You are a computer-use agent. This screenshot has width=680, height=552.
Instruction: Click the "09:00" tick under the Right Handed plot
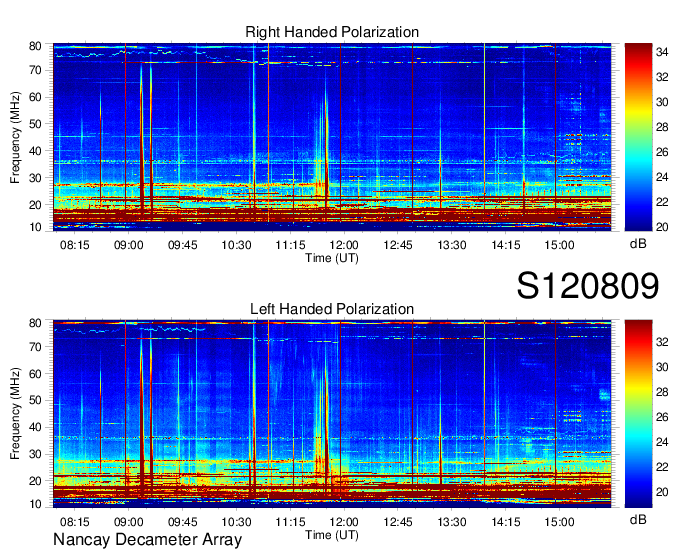[128, 245]
